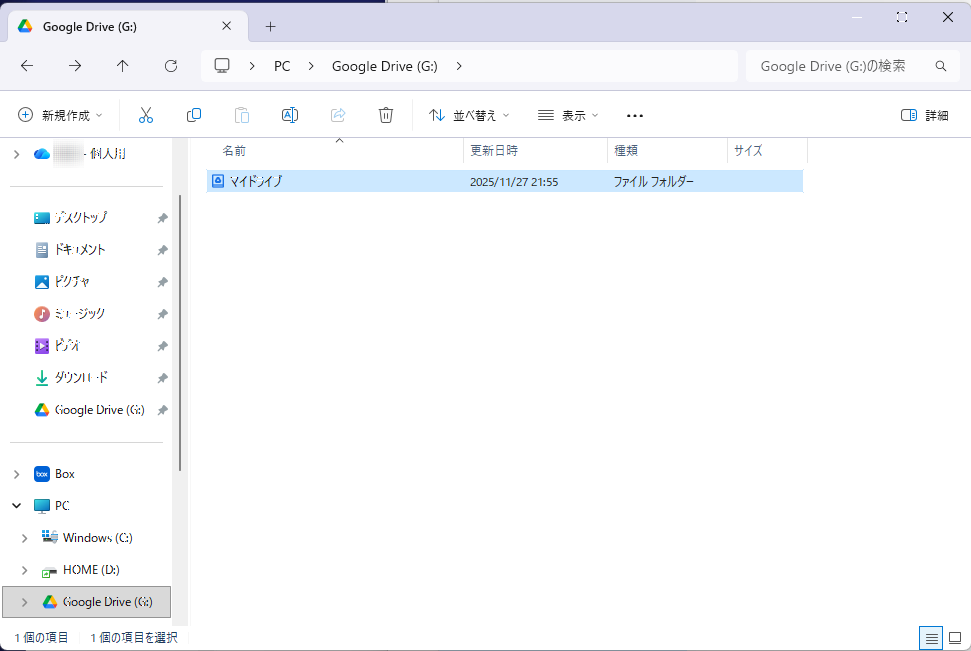Screen dimensions: 971x651
Task: Click the Refresh icon in navigation bar
Action: point(171,66)
